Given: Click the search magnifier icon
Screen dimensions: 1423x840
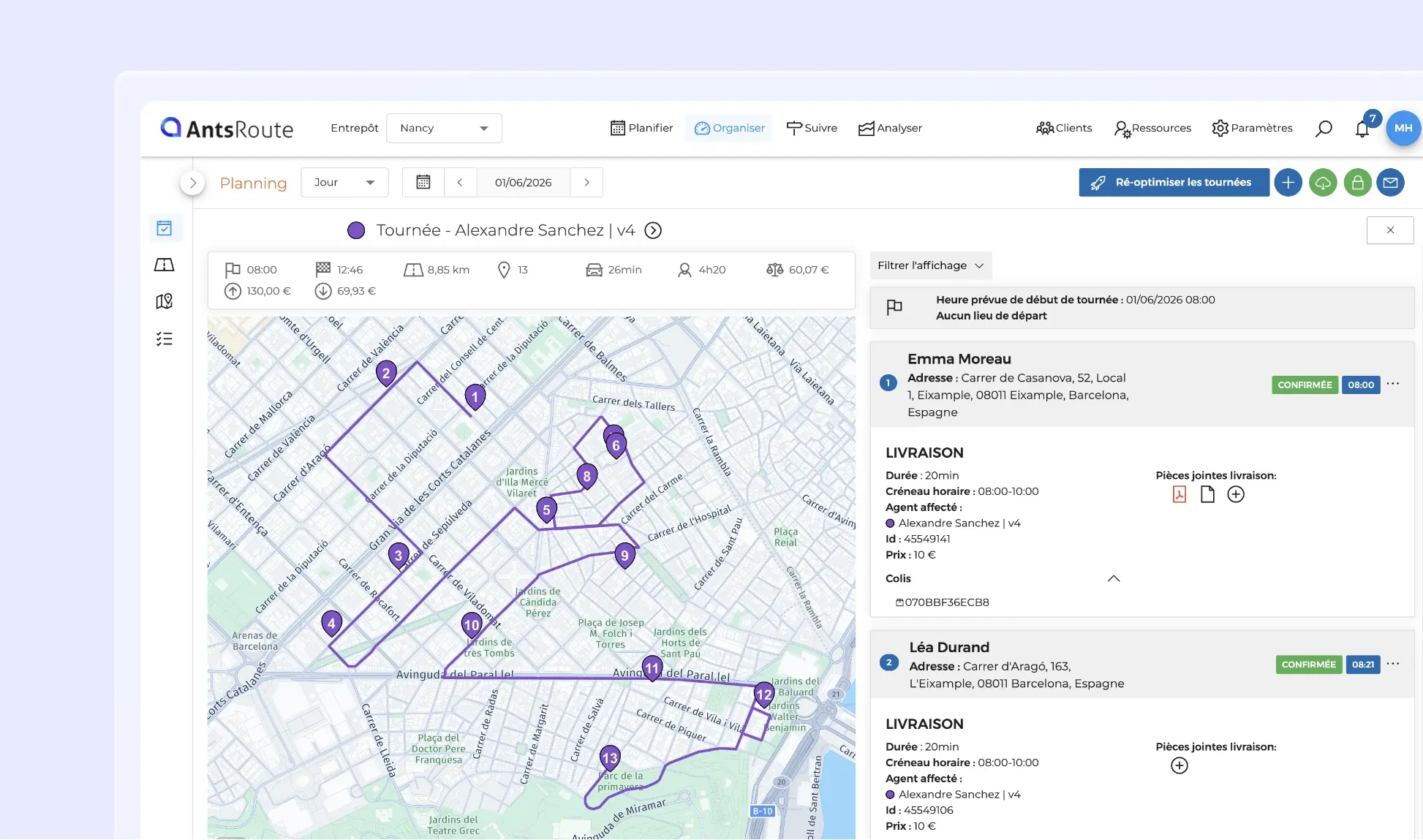Looking at the screenshot, I should click(x=1324, y=129).
